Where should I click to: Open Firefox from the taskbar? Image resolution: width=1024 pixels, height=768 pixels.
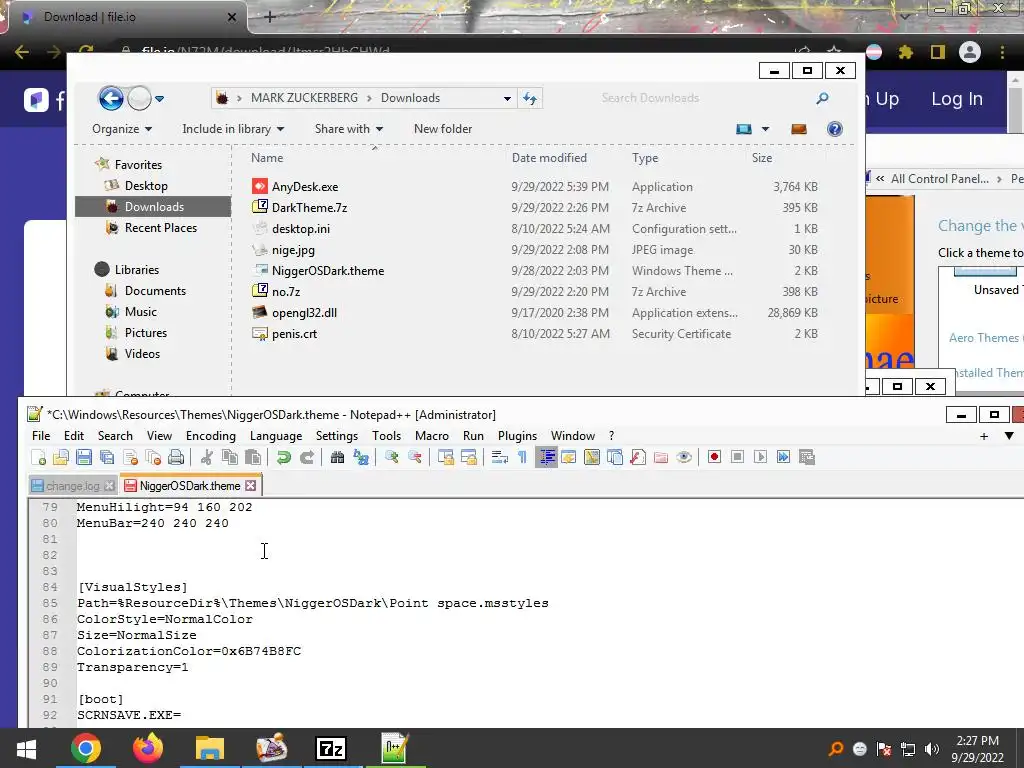[x=148, y=748]
